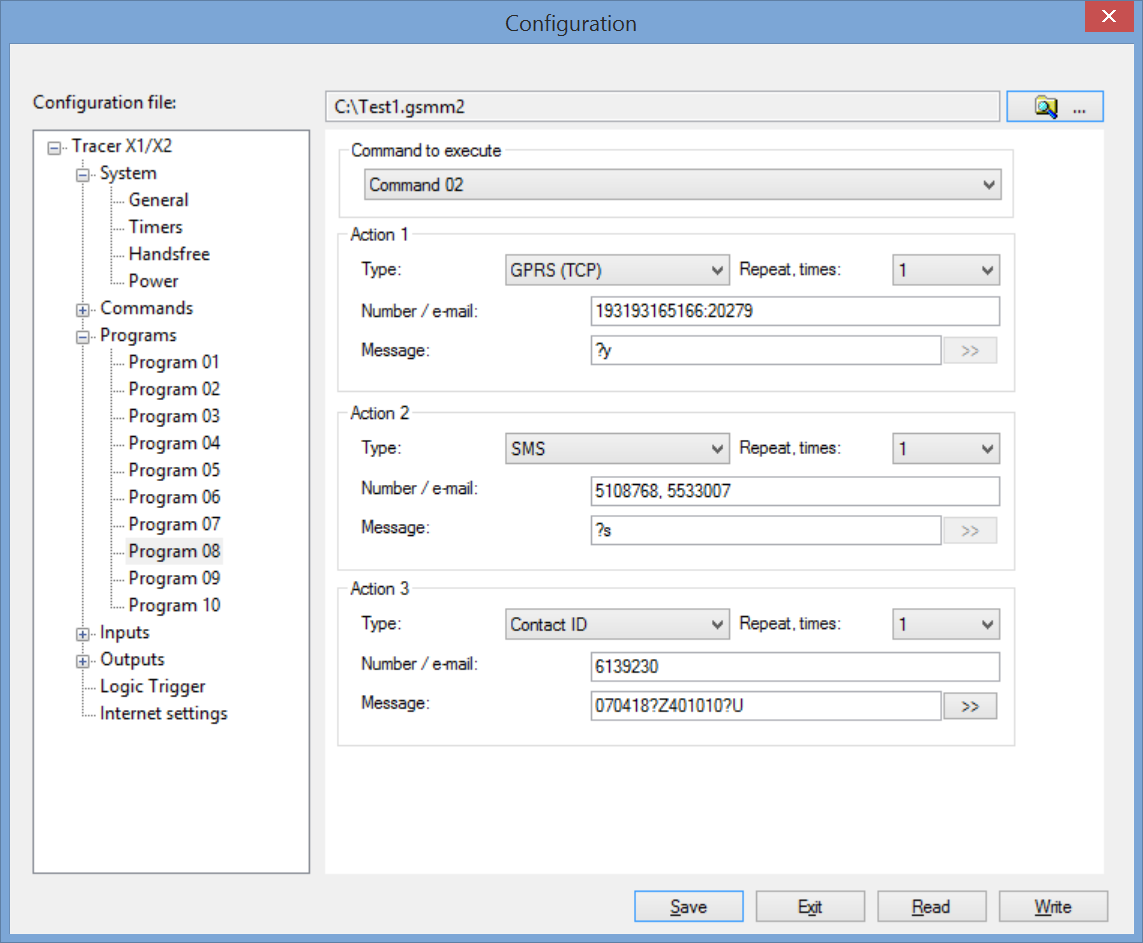1143x943 pixels.
Task: Close the Configuration window
Action: (1109, 16)
